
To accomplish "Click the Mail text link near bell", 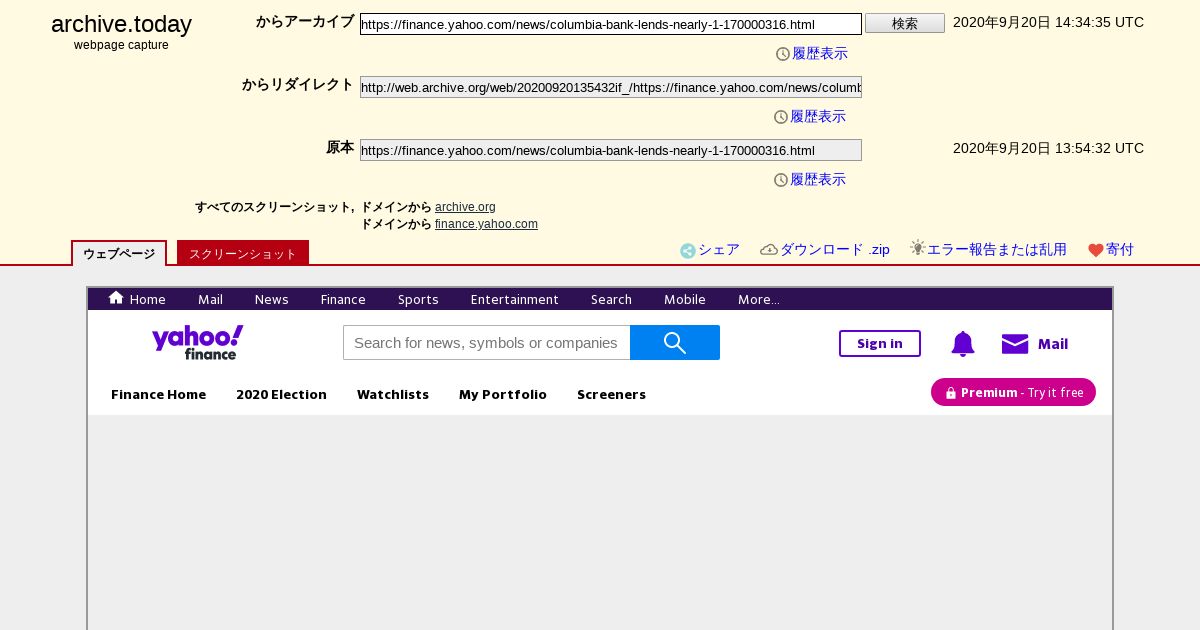I will pyautogui.click(x=1053, y=344).
